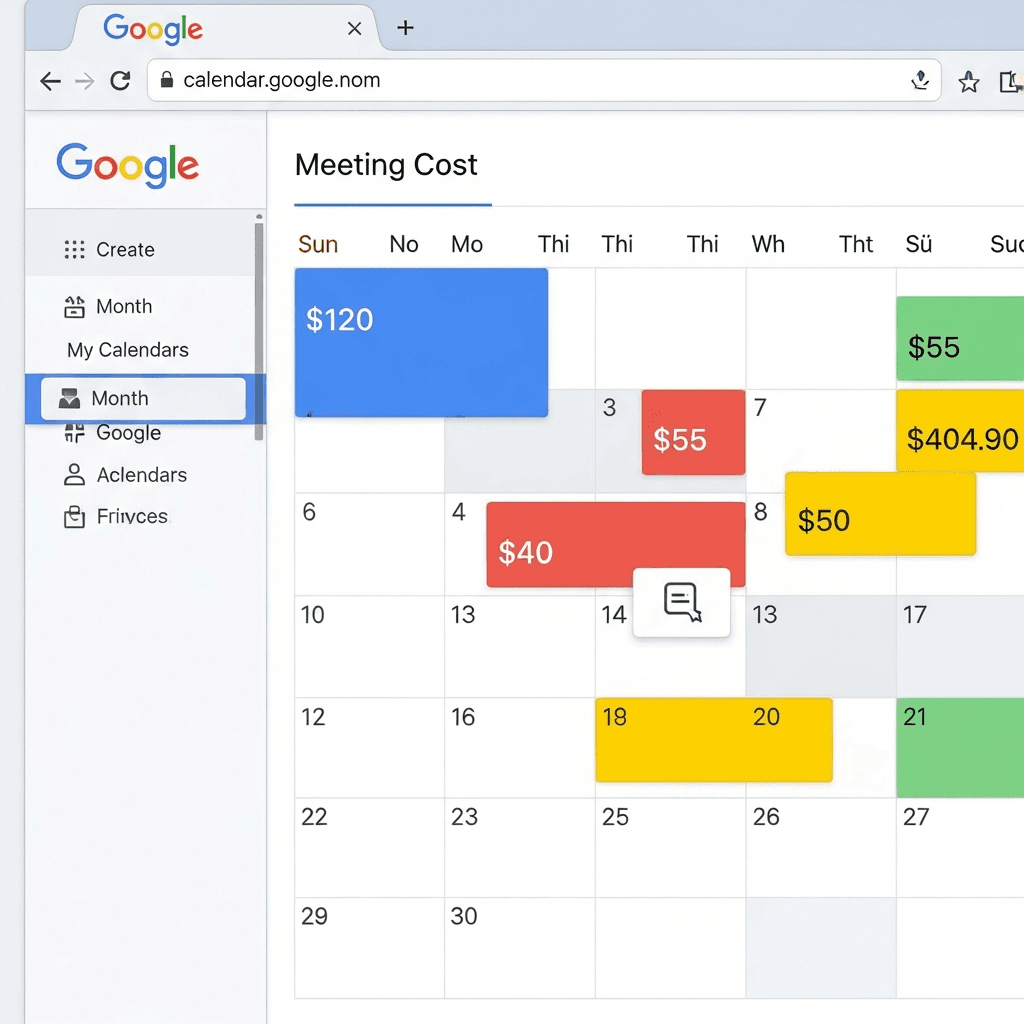Enable the Frivces calendar in sidebar
Viewport: 1024px width, 1024px height.
click(x=130, y=516)
